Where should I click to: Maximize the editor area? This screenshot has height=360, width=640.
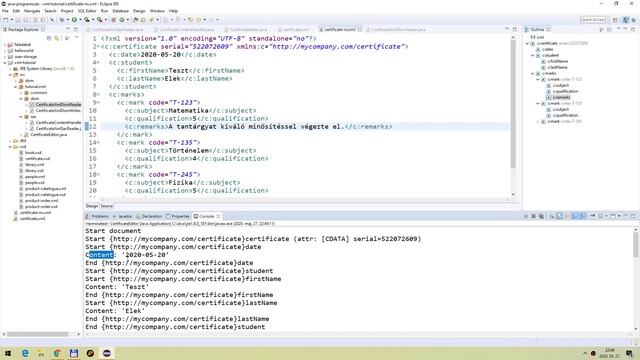pos(515,29)
